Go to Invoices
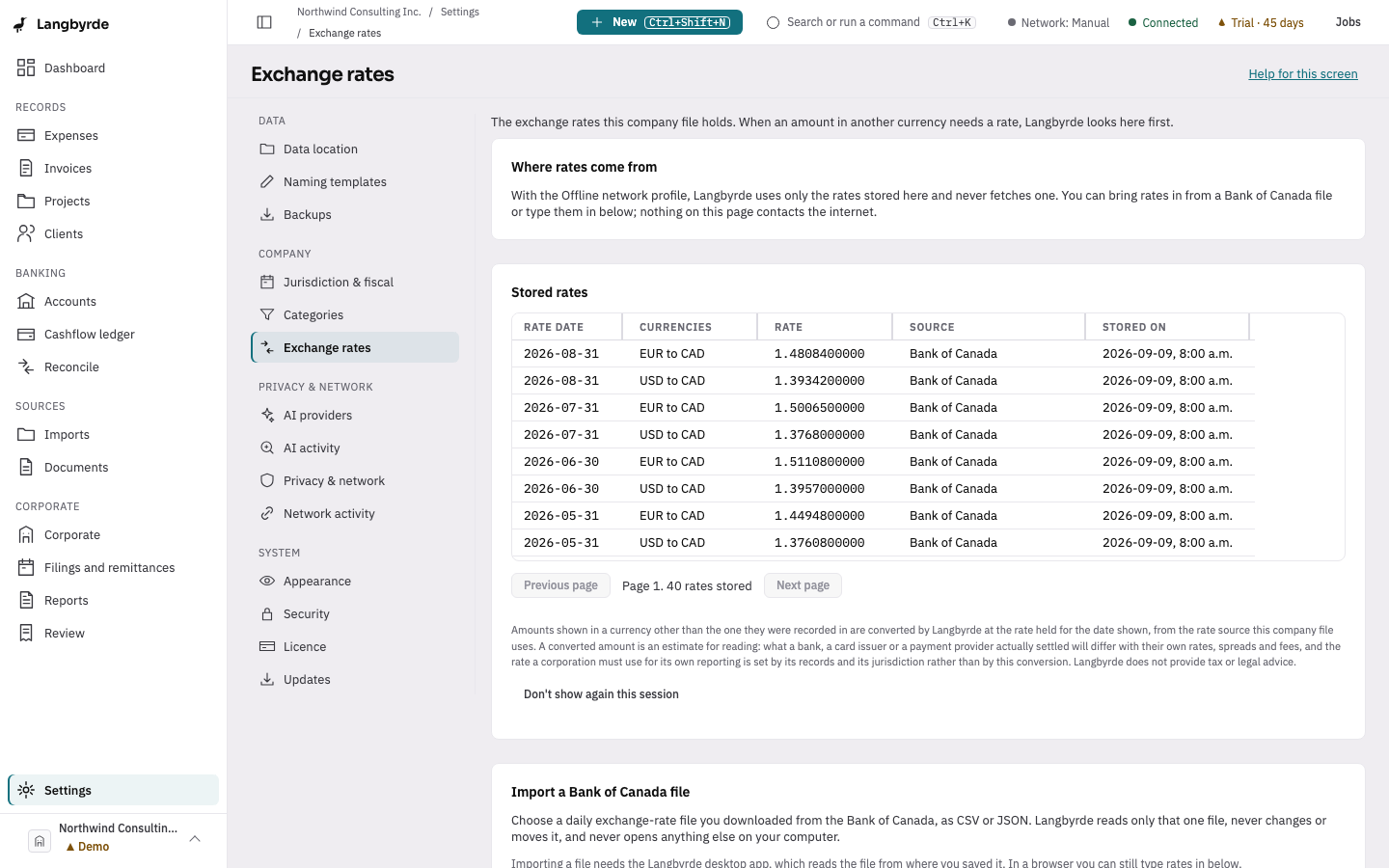Image resolution: width=1389 pixels, height=868 pixels. click(x=113, y=169)
